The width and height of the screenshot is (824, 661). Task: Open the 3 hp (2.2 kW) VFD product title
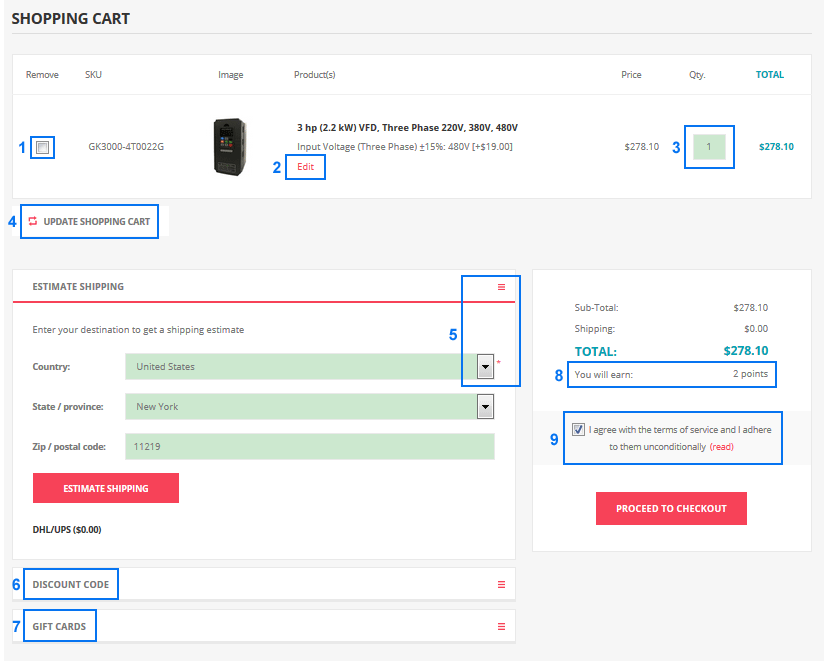[407, 127]
